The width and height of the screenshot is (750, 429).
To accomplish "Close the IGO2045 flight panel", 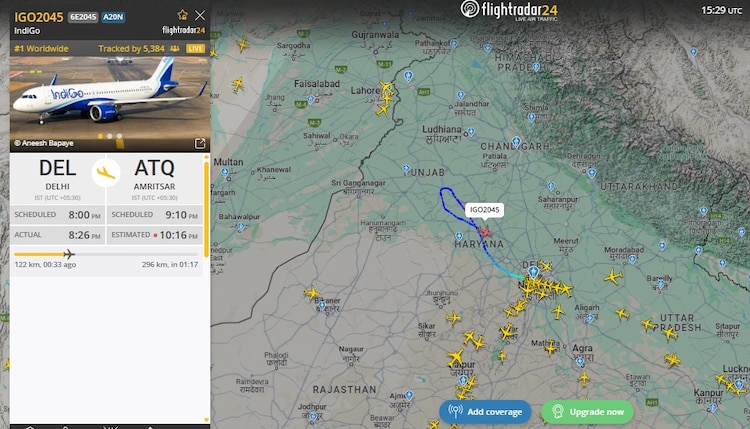I will 200,16.
